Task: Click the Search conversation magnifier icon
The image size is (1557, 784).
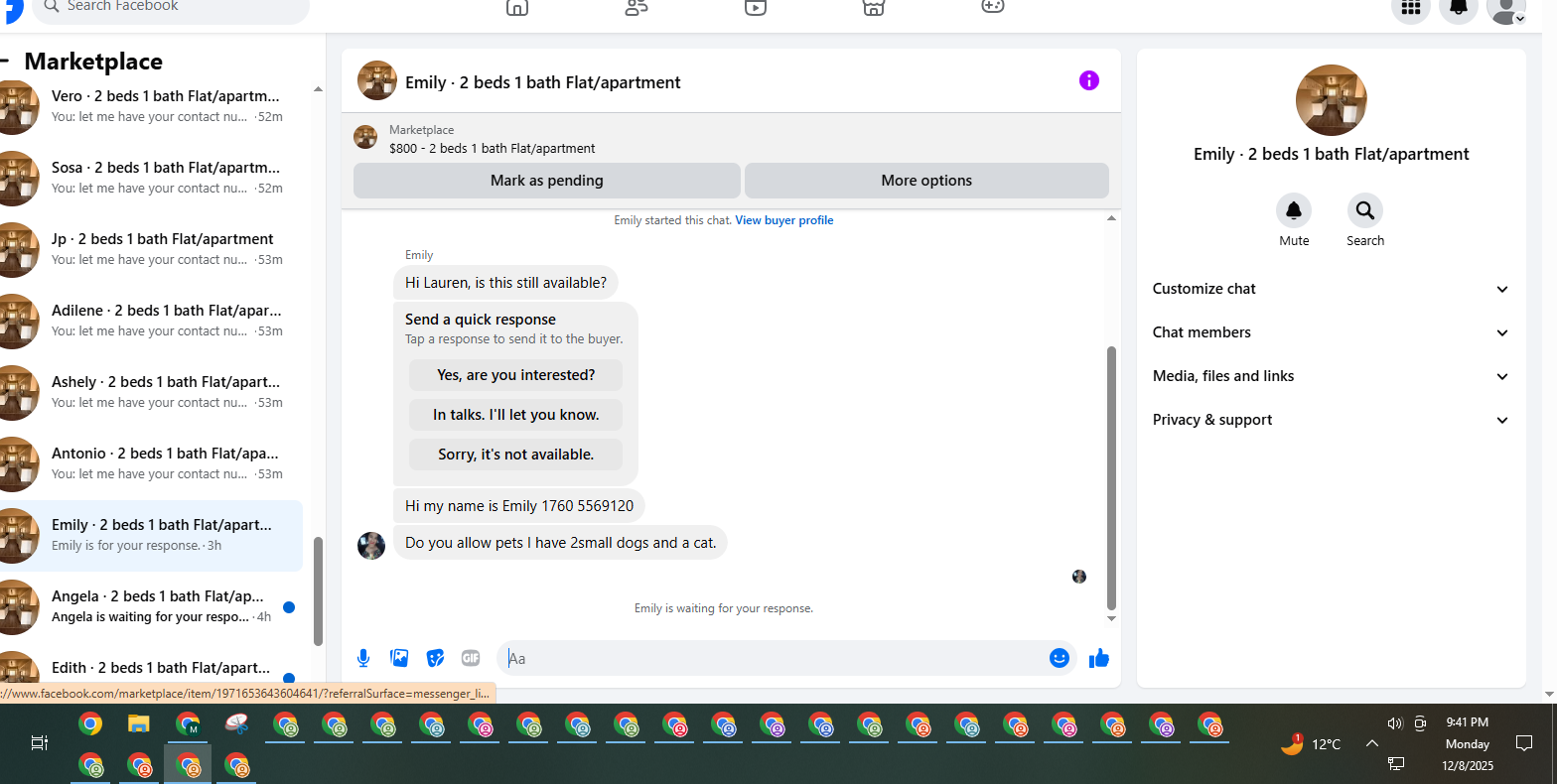Action: [x=1365, y=210]
